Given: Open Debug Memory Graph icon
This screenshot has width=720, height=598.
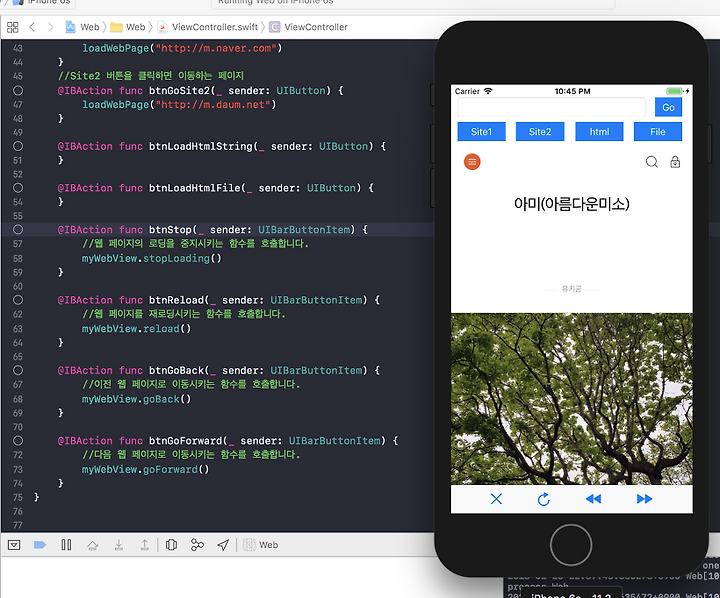Looking at the screenshot, I should point(197,545).
